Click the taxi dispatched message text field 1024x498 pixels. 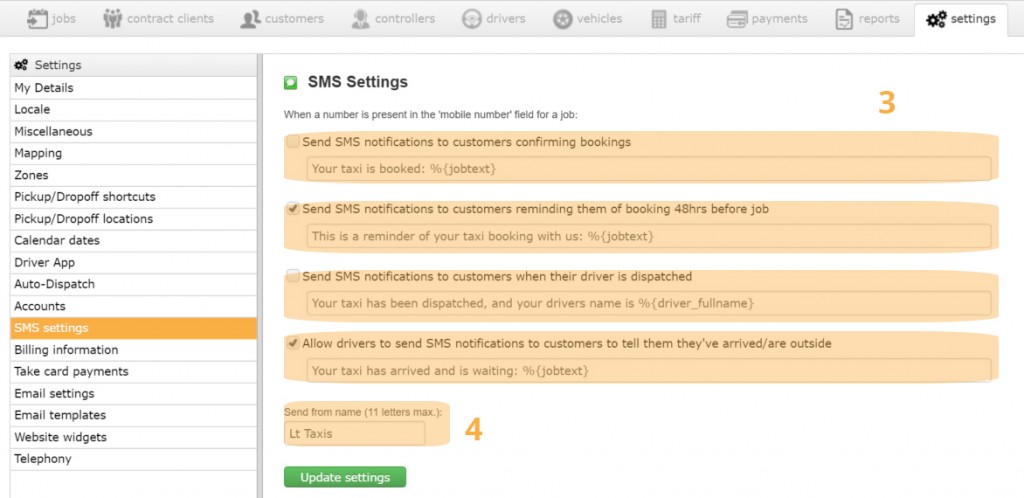coord(649,303)
